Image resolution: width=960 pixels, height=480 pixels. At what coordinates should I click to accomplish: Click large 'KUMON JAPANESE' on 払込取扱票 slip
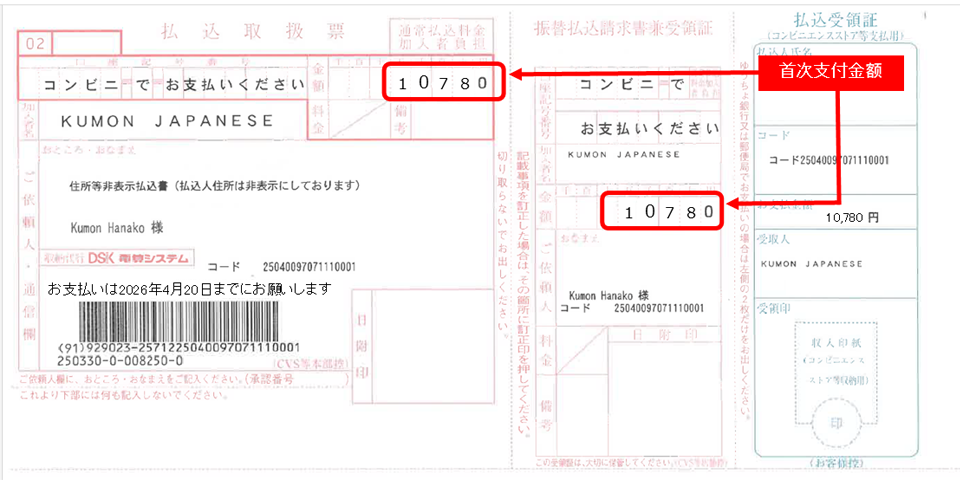tap(167, 121)
